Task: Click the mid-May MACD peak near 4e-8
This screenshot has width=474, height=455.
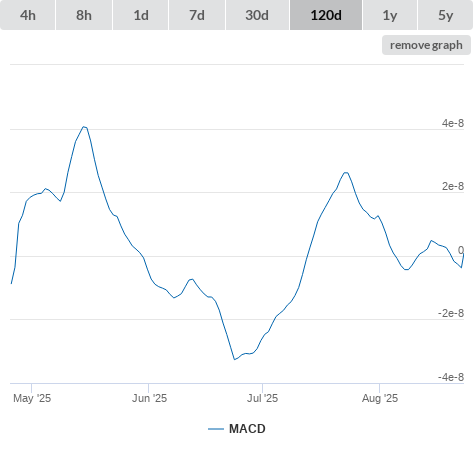Action: [x=84, y=127]
